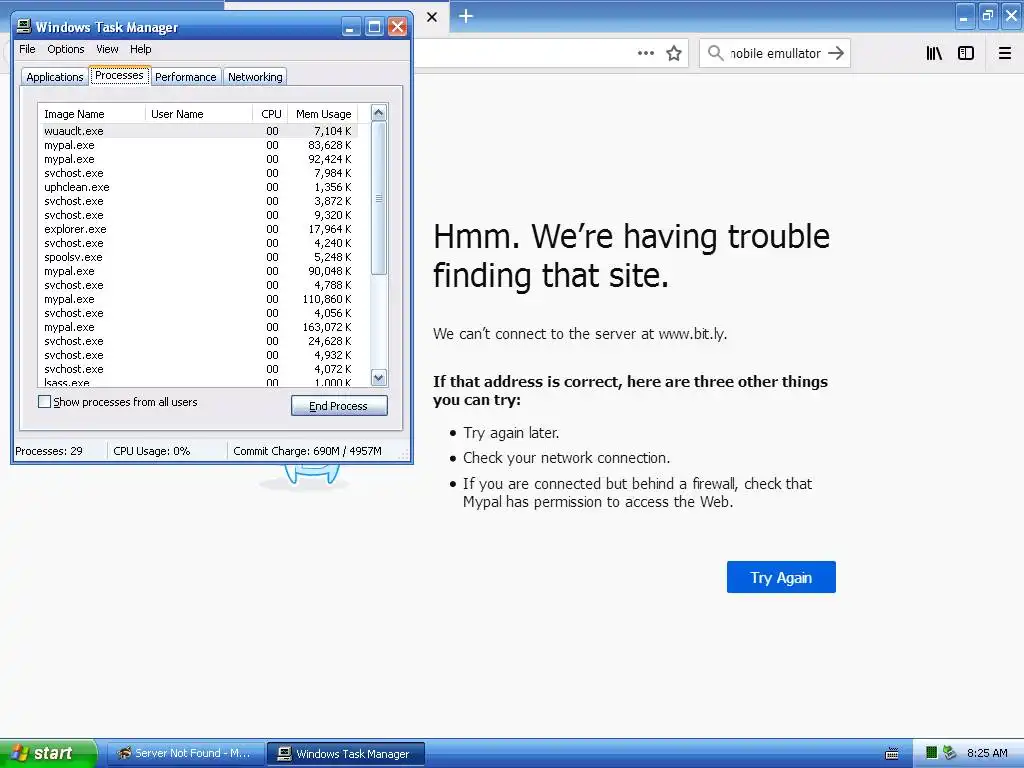This screenshot has height=768, width=1024.
Task: Click the search magnifier icon in browser
Action: pyautogui.click(x=715, y=53)
